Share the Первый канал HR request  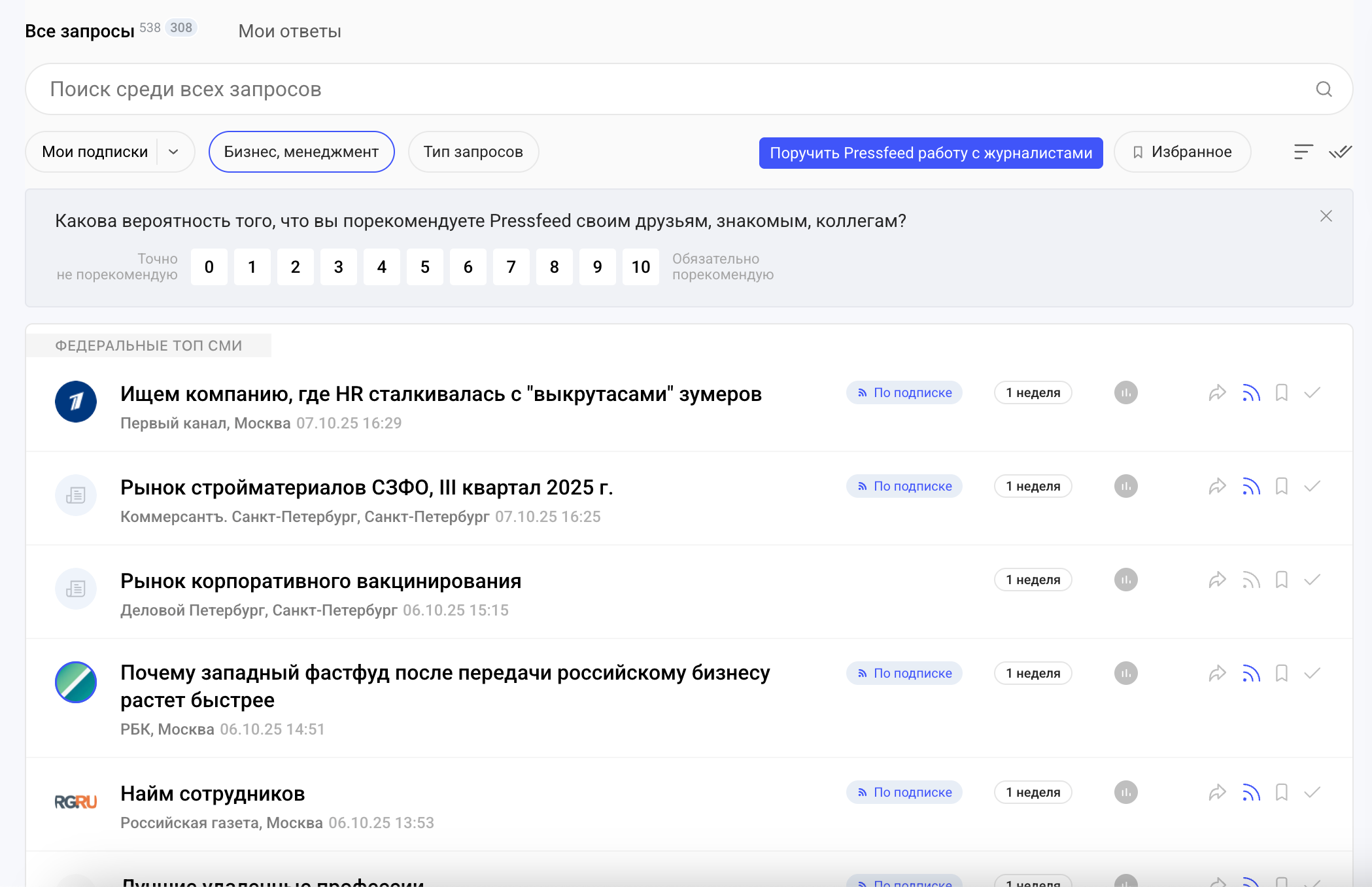pos(1217,393)
